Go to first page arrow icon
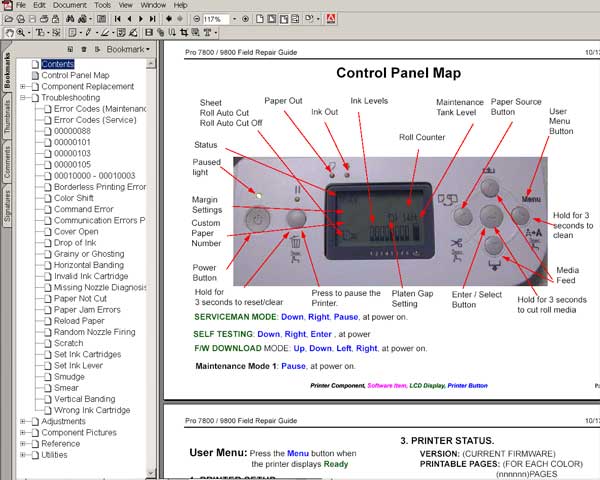 coord(117,19)
